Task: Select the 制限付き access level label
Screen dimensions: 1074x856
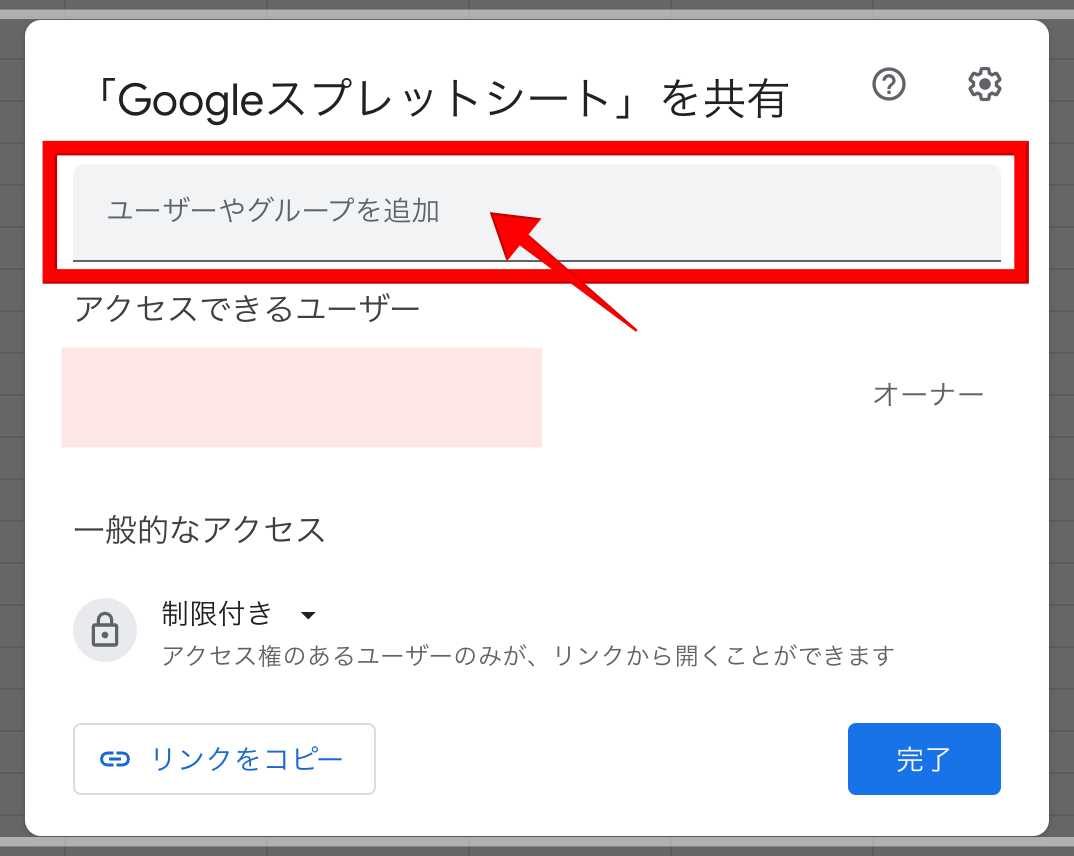Action: [x=217, y=614]
